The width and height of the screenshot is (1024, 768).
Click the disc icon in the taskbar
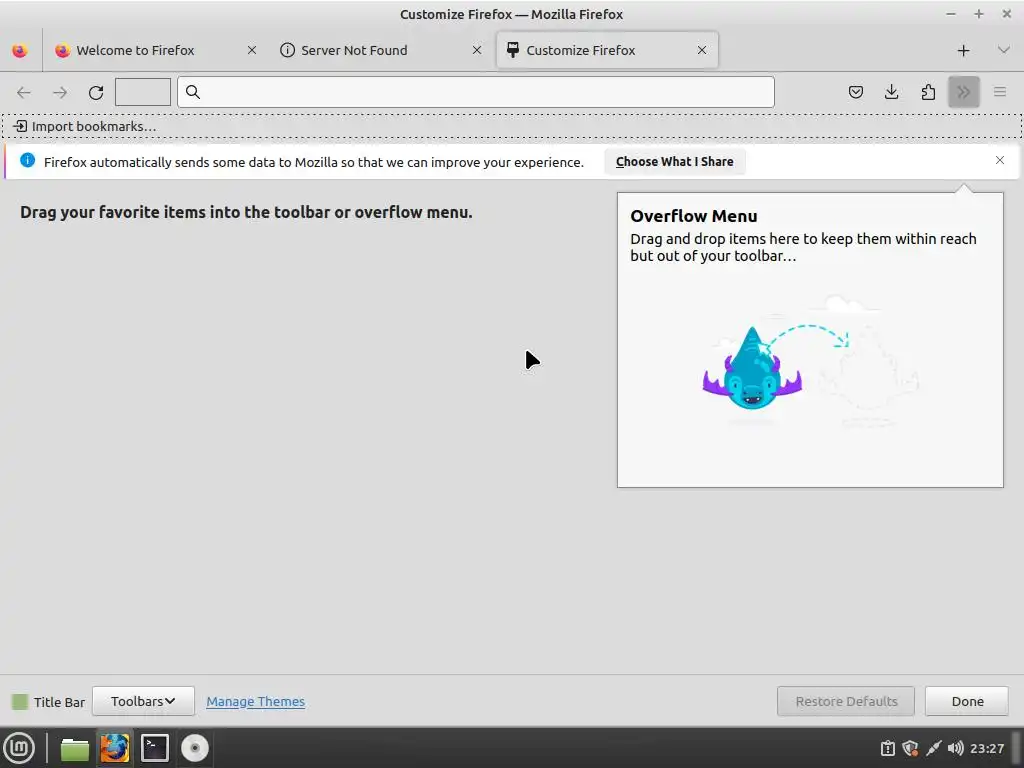click(x=195, y=748)
